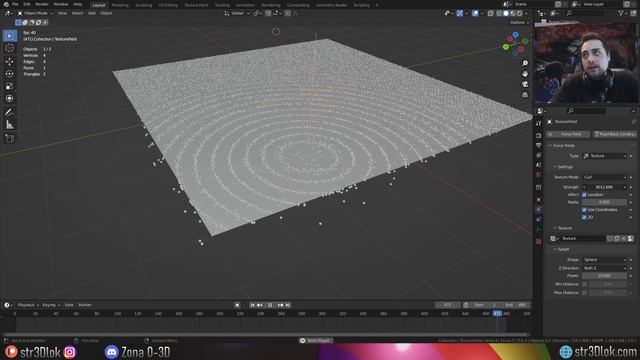Switch to the Sculpting workspace tab
Screen dimensions: 640x360
point(144,5)
